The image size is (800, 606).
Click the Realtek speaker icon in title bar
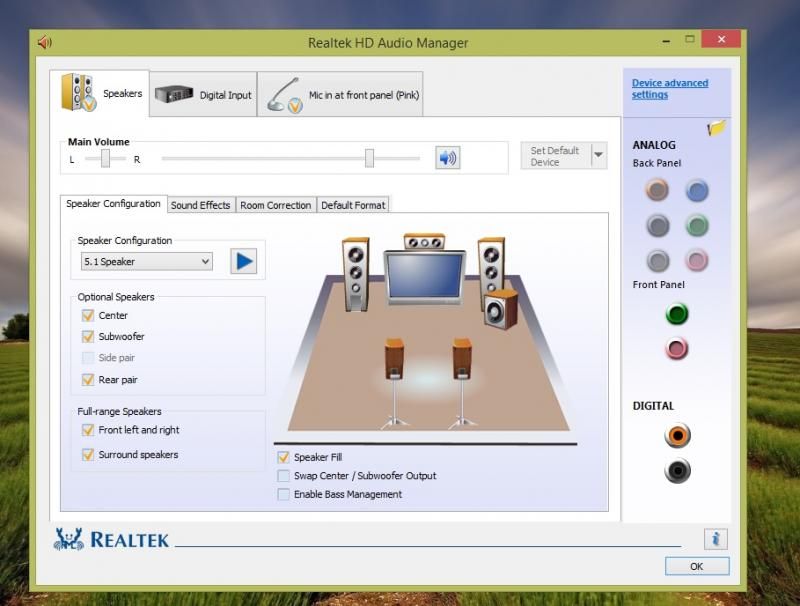[45, 42]
